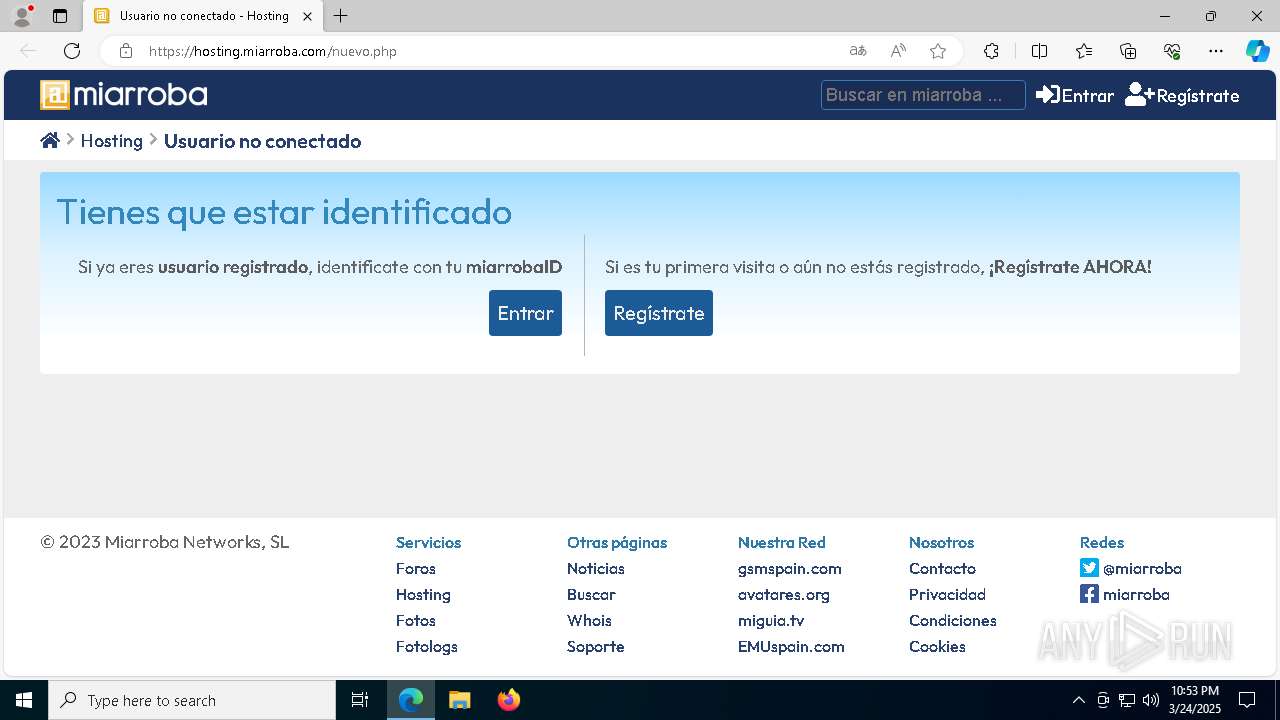Click the miarroba logo
The image size is (1280, 720).
coord(124,95)
